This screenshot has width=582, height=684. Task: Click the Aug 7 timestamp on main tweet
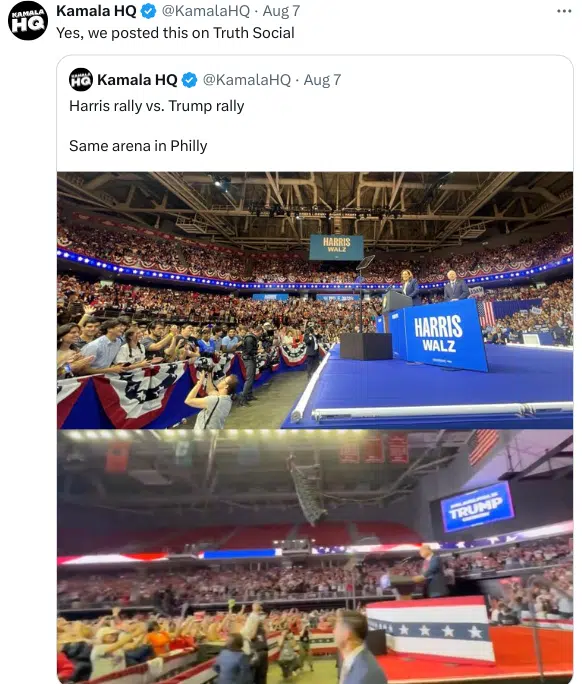[x=281, y=11]
